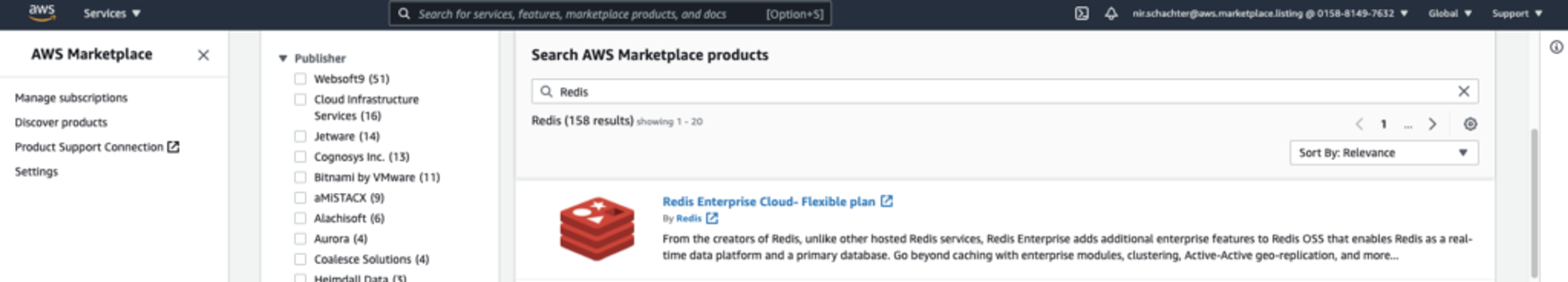Screen dimensions: 1568x282
Task: Click the Redis marketplace search field
Action: tap(998, 92)
